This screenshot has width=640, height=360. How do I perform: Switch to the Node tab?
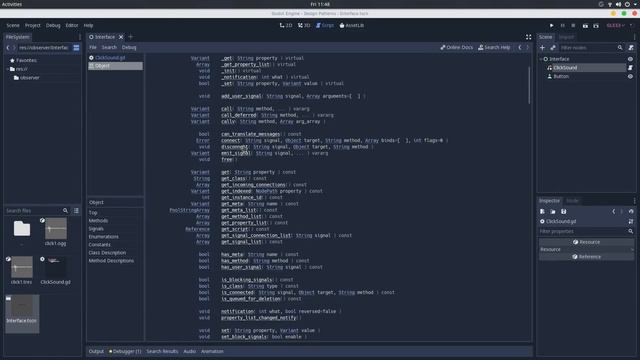click(572, 200)
